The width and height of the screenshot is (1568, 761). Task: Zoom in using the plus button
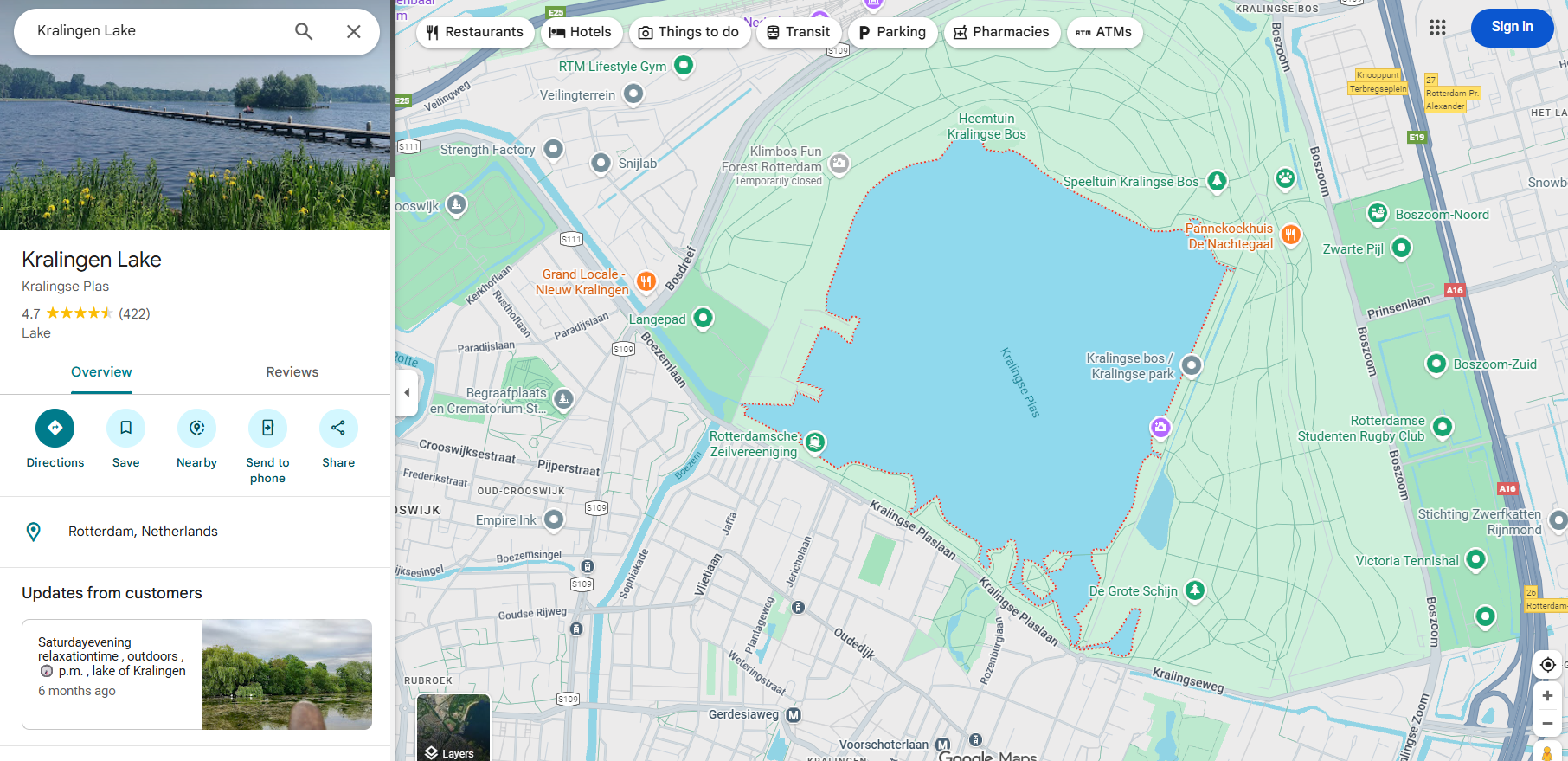click(1547, 696)
